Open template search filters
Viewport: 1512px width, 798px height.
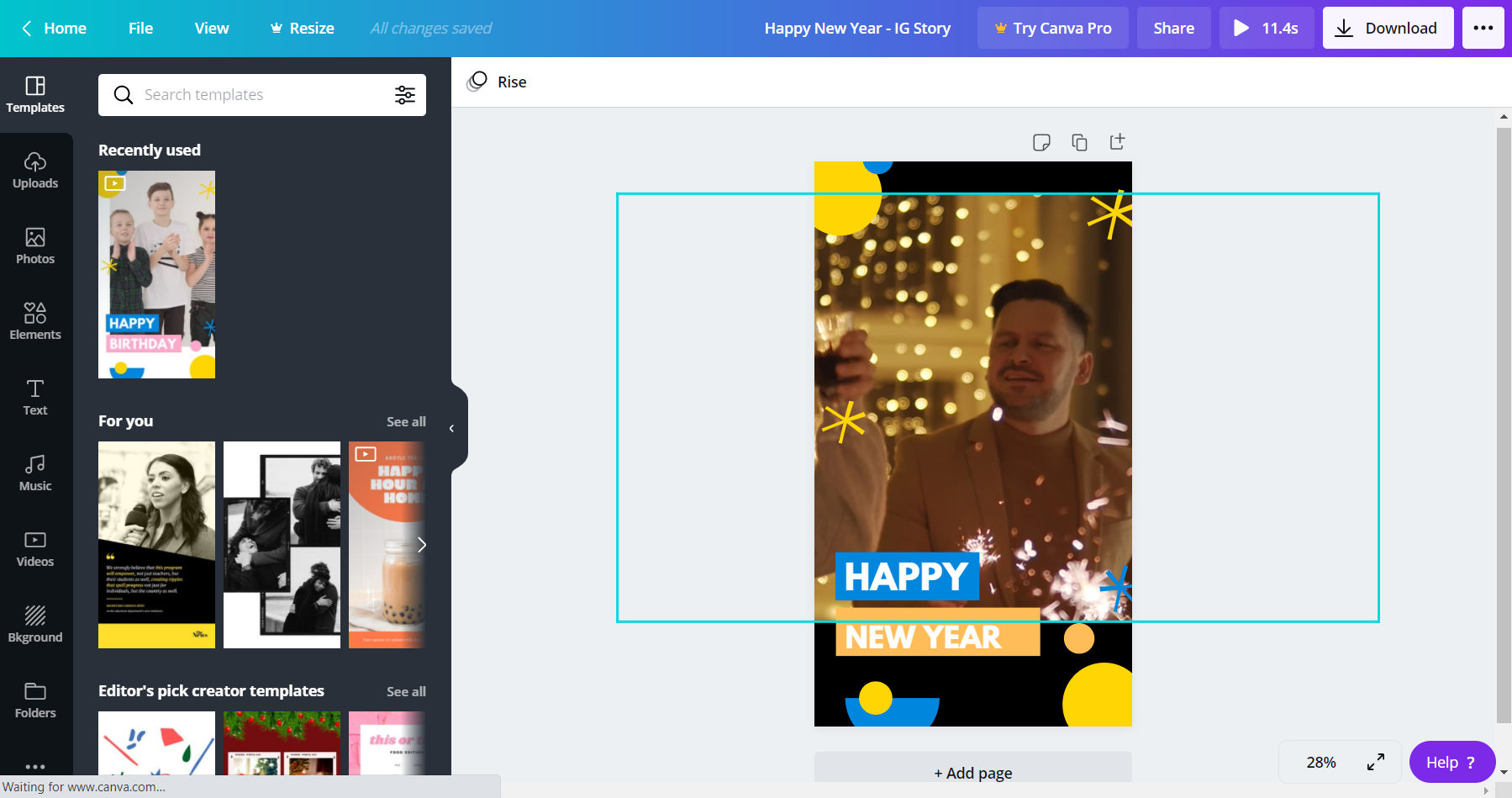[405, 95]
